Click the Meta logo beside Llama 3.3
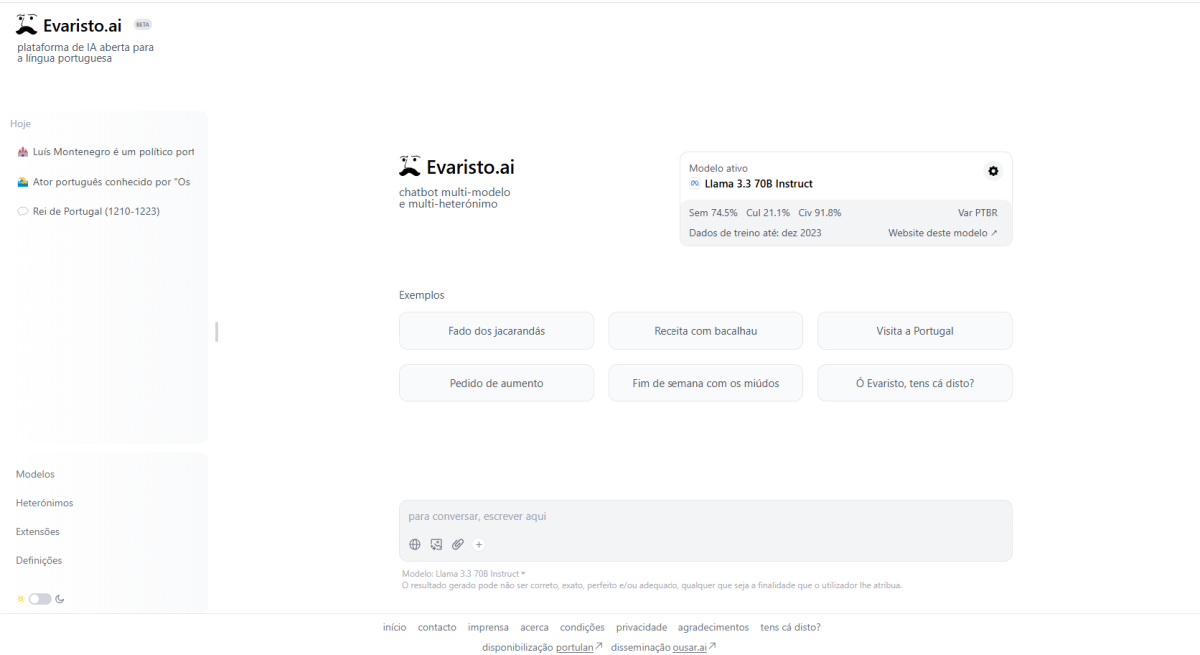 click(x=695, y=184)
